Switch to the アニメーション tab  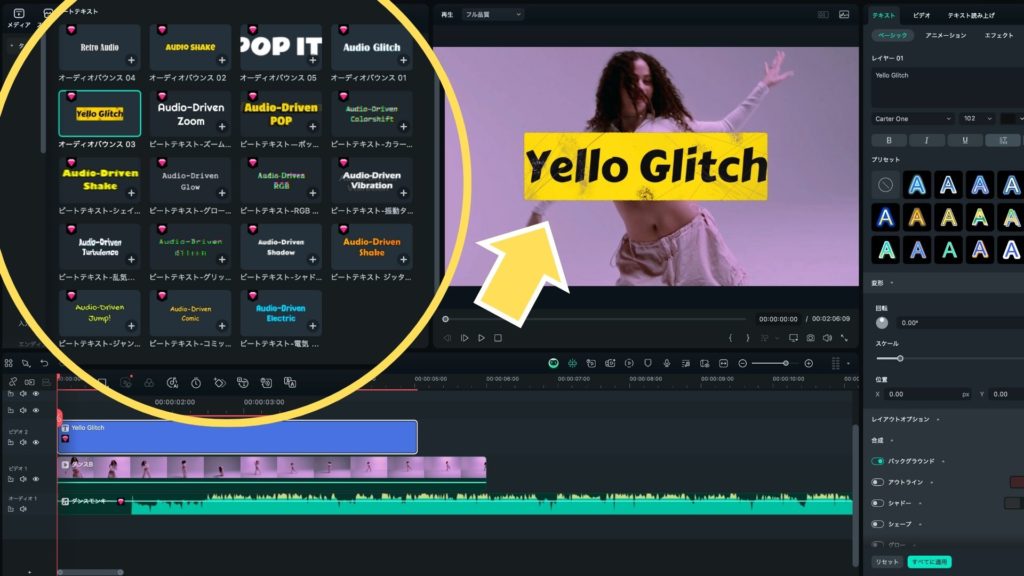(945, 35)
